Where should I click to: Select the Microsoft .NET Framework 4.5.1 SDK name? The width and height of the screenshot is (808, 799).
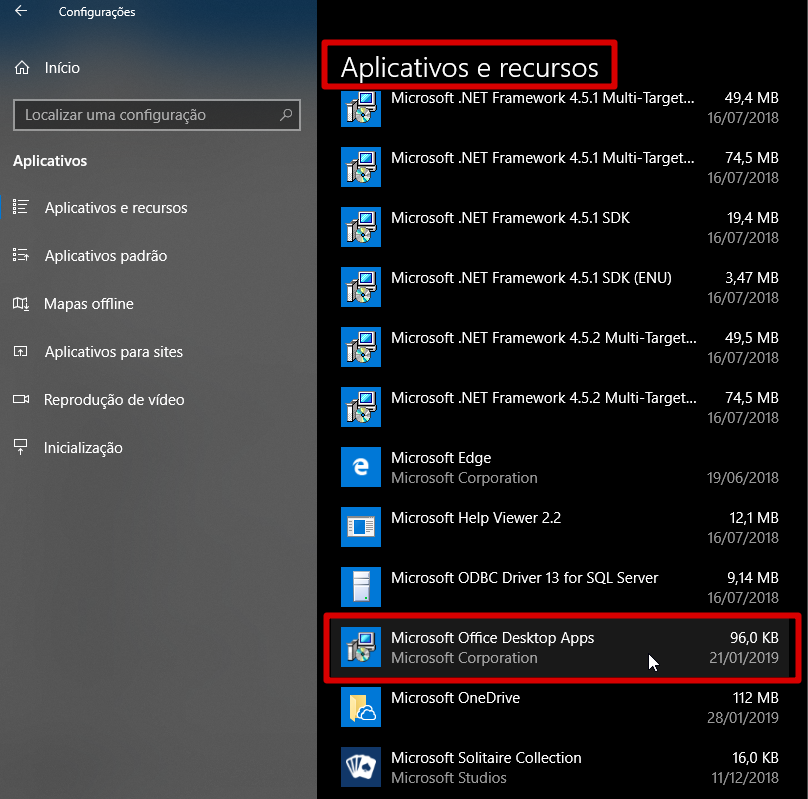point(510,218)
